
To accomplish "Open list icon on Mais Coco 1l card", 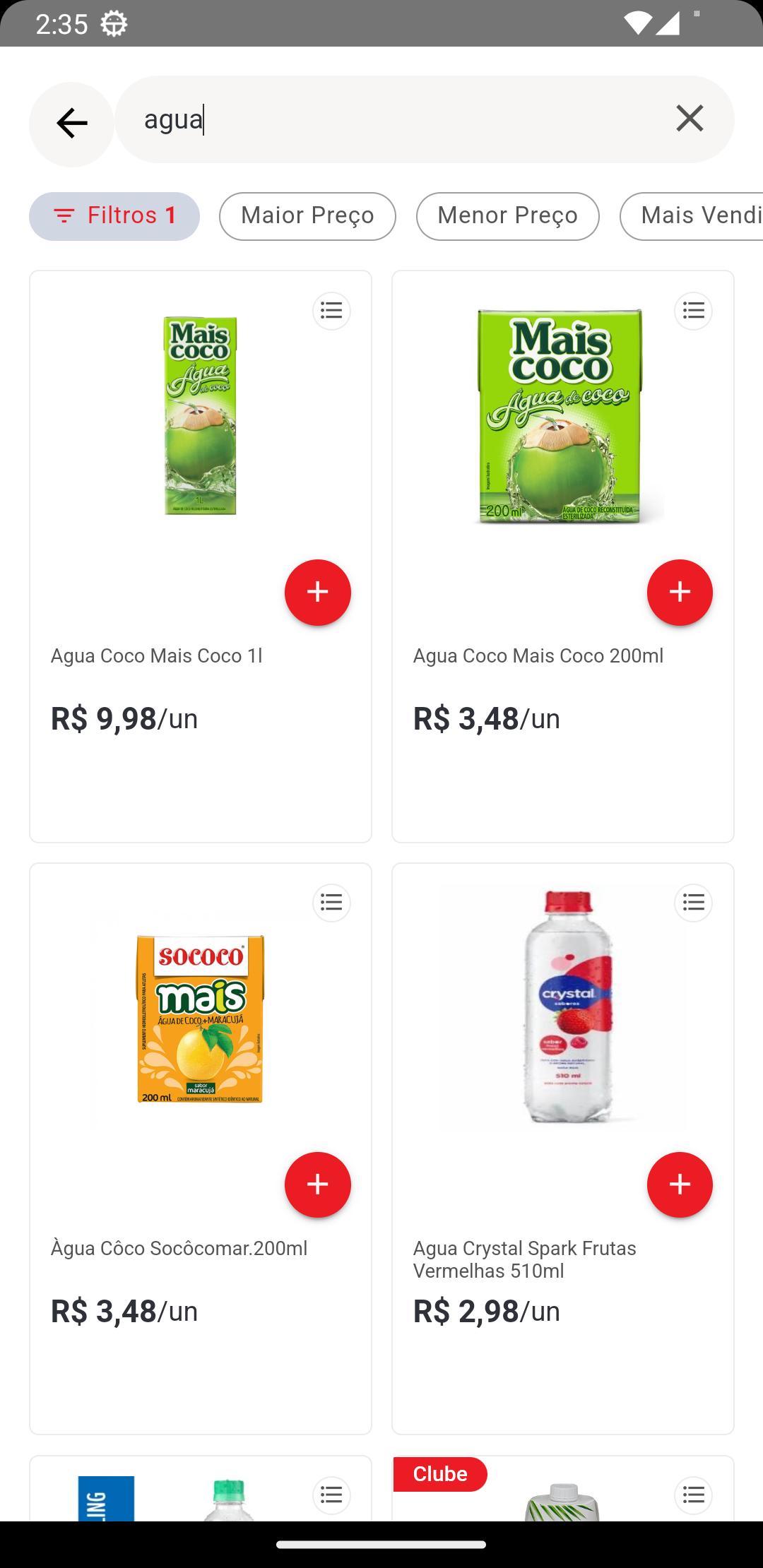I will coord(331,311).
